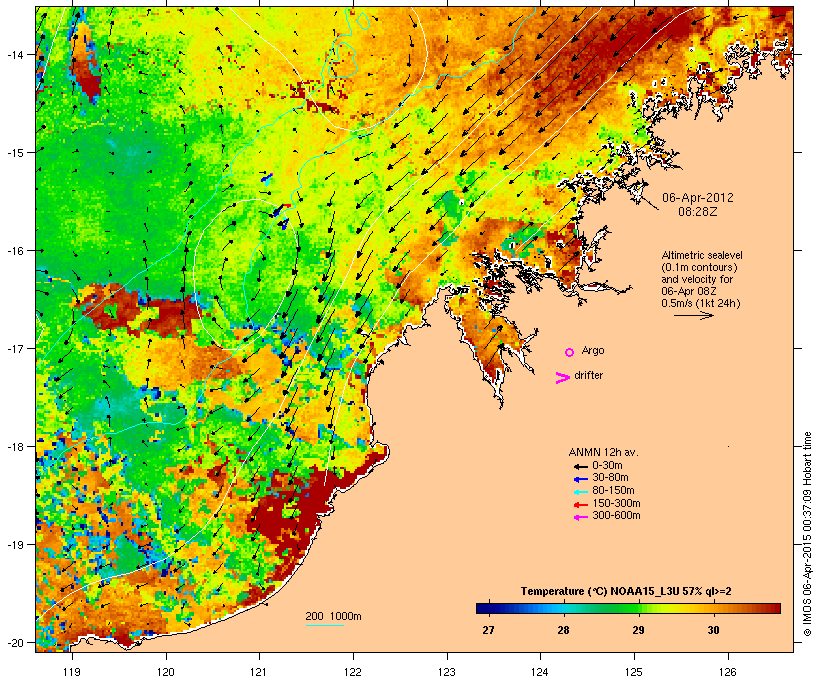Image resolution: width=820 pixels, height=680 pixels.
Task: Click longitude axis label 119
Action: (72, 672)
